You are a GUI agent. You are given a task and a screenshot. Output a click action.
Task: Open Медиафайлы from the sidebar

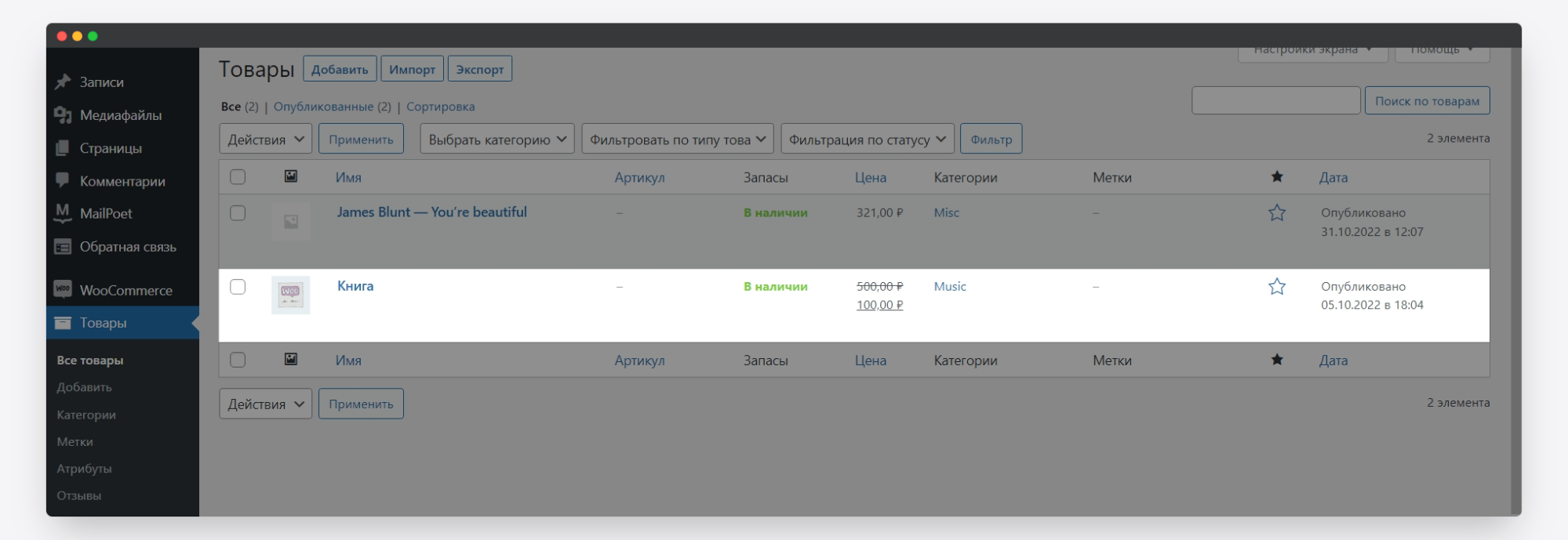(x=120, y=115)
